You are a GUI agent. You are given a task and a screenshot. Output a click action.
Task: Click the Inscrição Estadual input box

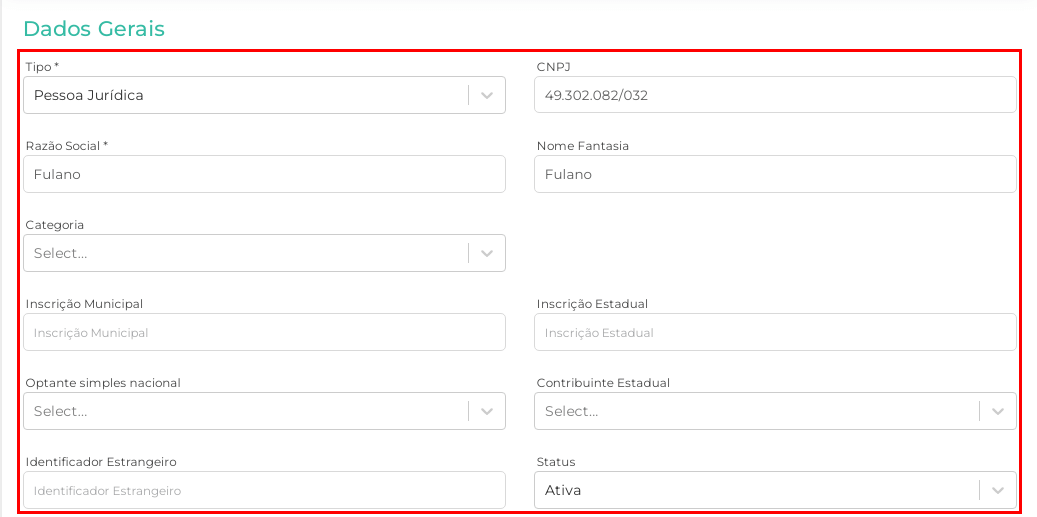point(775,332)
